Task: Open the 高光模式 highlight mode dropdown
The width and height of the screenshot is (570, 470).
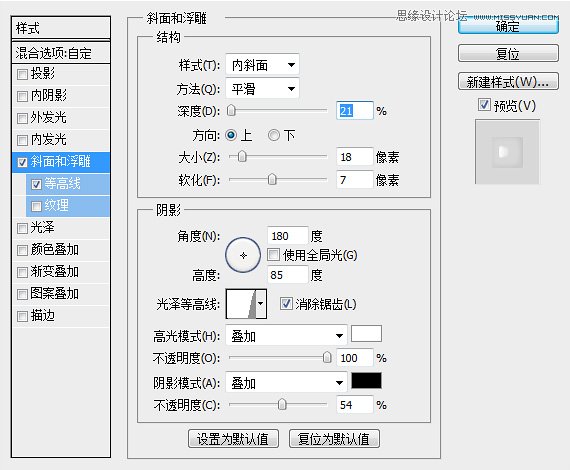Action: (x=286, y=335)
